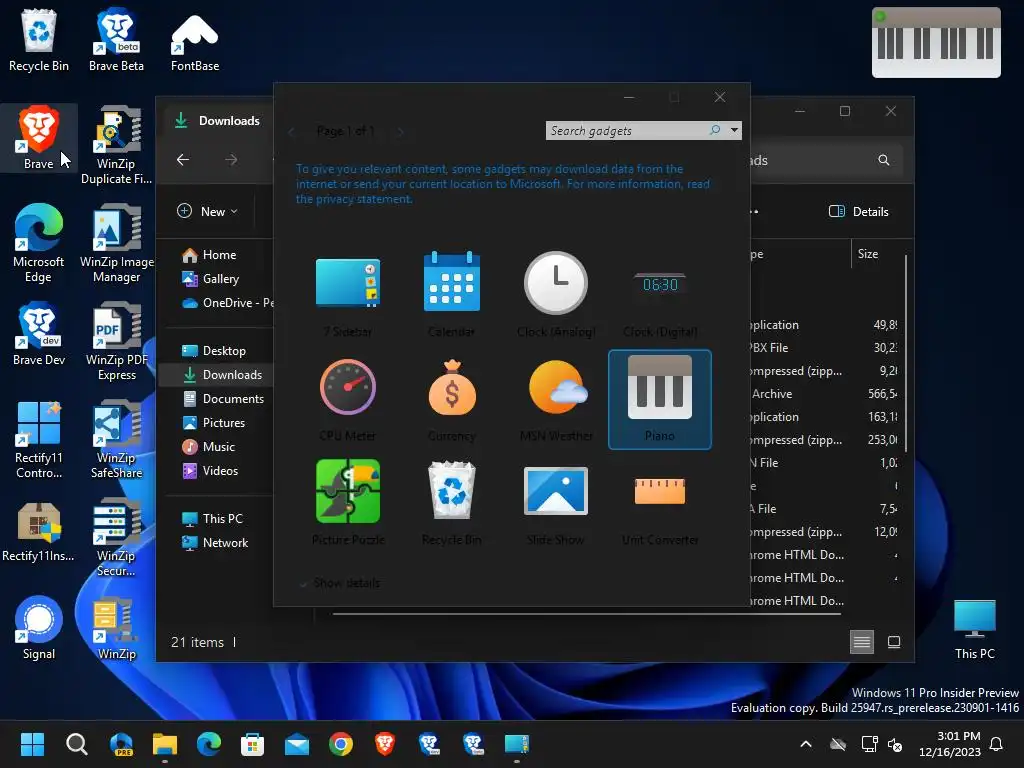Switch Explorer to large thumbnails view
This screenshot has width=1024, height=768.
(894, 643)
